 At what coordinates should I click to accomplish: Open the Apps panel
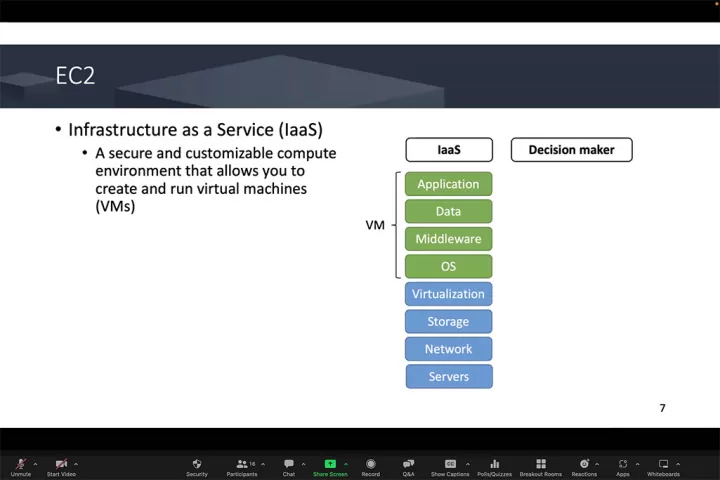(x=623, y=467)
